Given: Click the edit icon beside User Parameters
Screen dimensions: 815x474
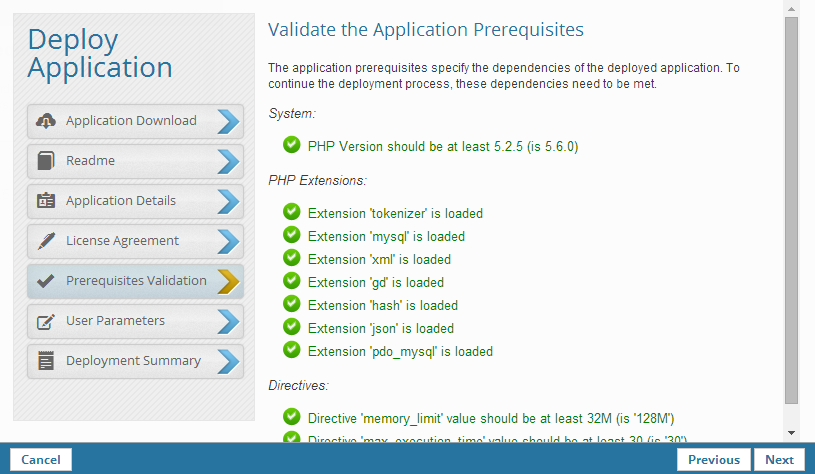Looking at the screenshot, I should pos(45,321).
